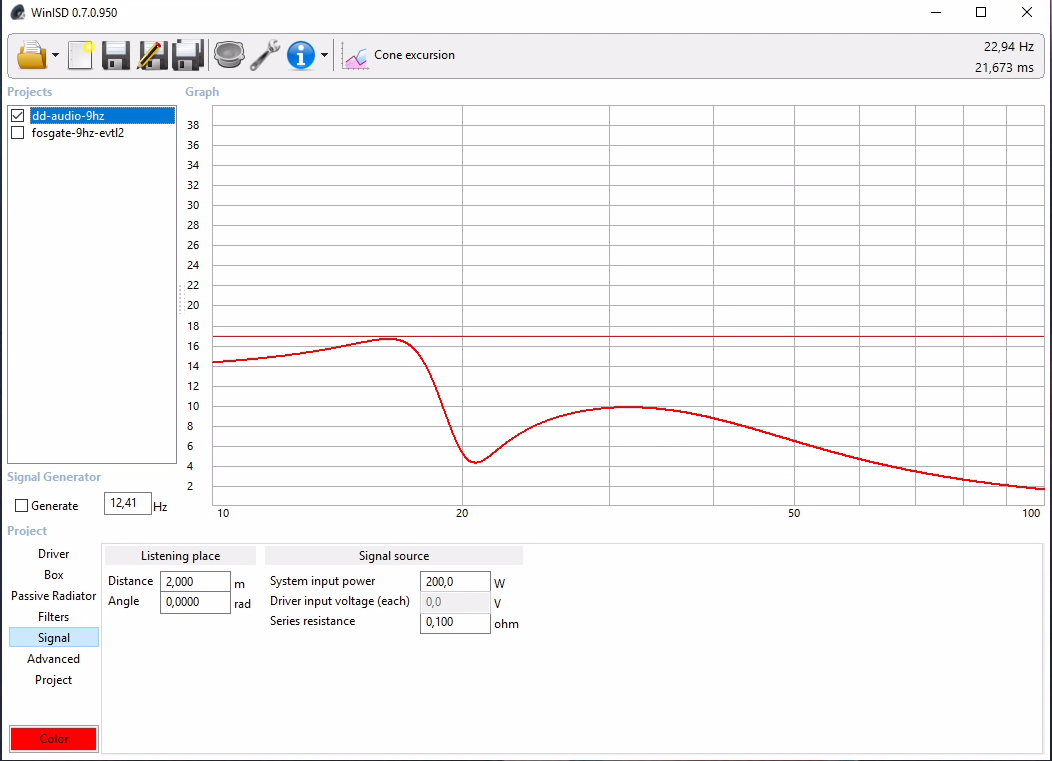This screenshot has height=761, width=1052.
Task: Open the driver editor speaker icon
Action: pos(229,55)
